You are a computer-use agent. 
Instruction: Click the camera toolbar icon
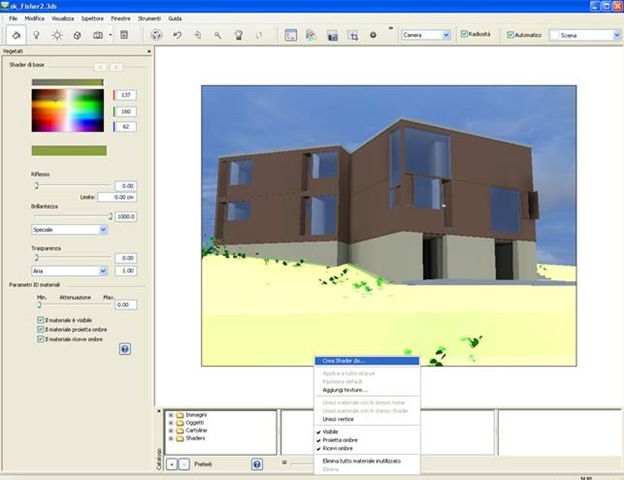(x=98, y=35)
